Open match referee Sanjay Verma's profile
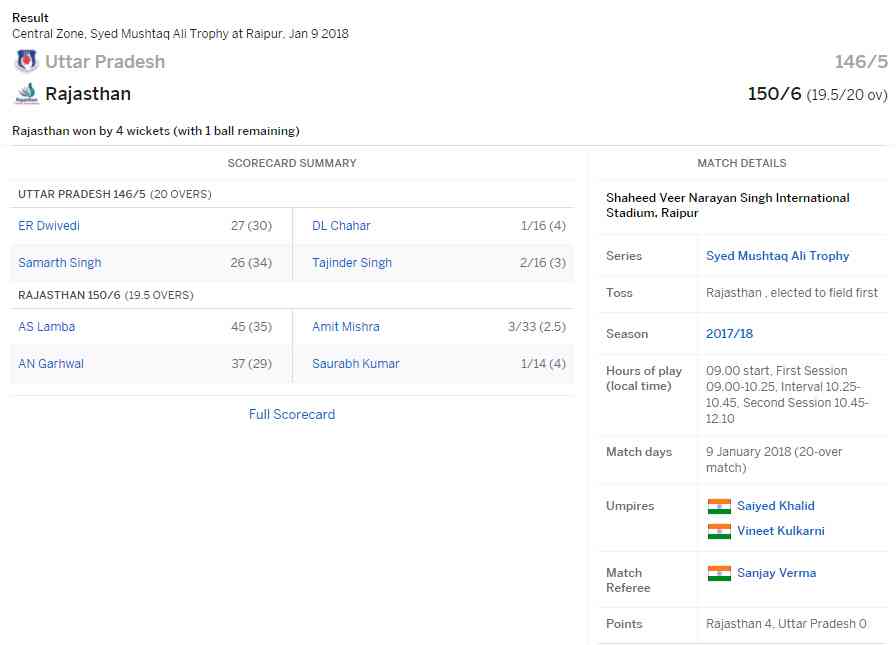 point(776,573)
